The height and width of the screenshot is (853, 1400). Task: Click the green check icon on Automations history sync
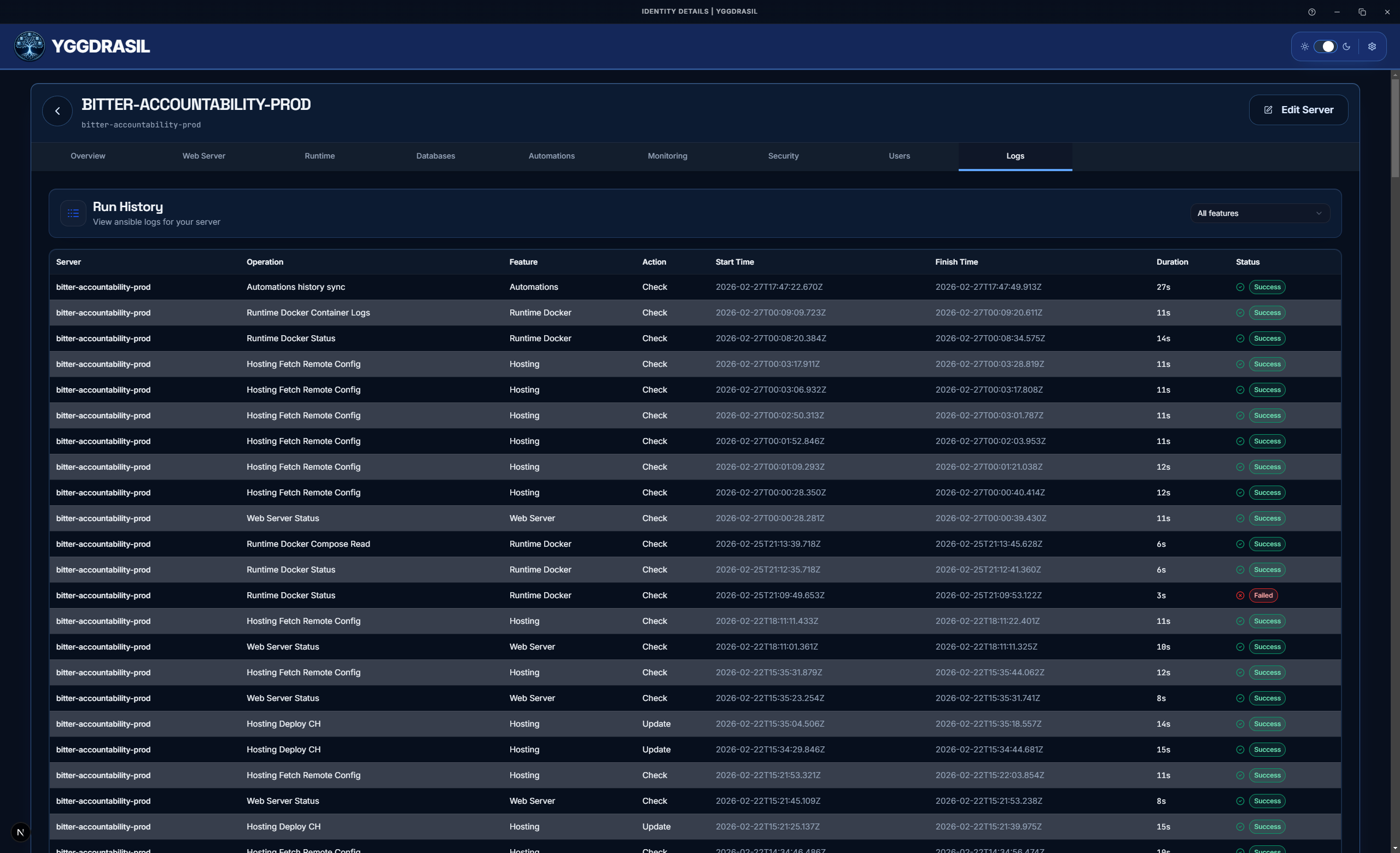point(1240,287)
